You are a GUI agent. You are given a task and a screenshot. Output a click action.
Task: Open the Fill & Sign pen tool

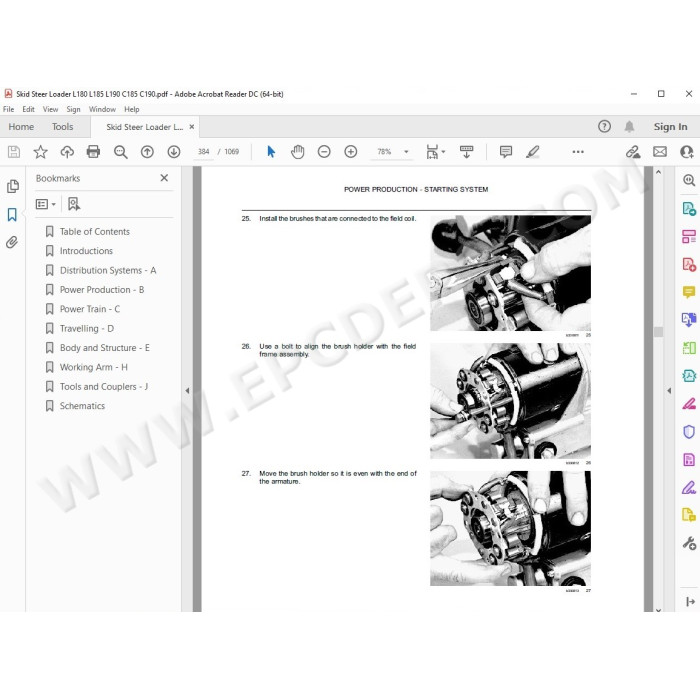(689, 488)
